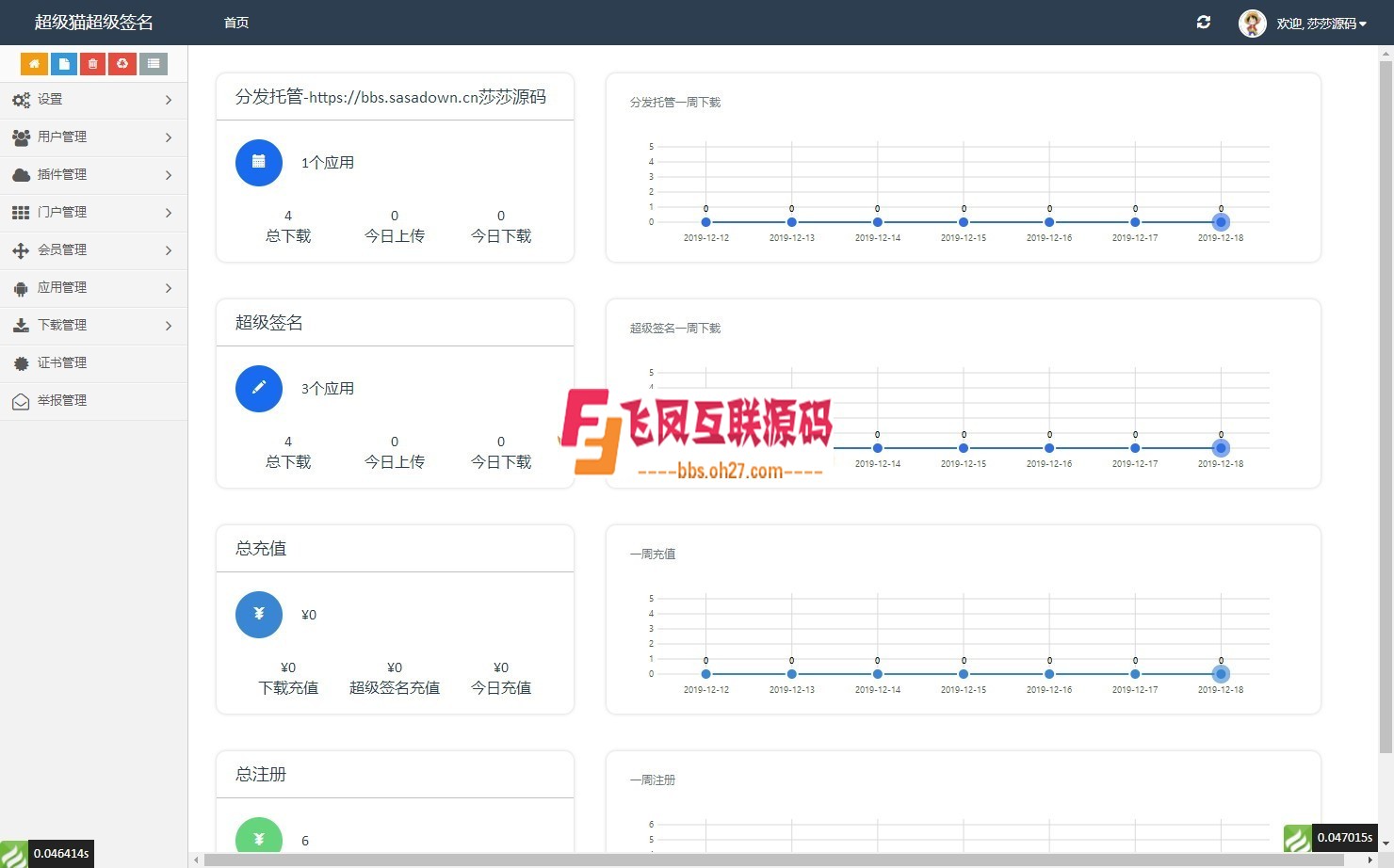Expand the 会员管理 menu chevron
Viewport: 1394px width, 868px height.
click(169, 250)
